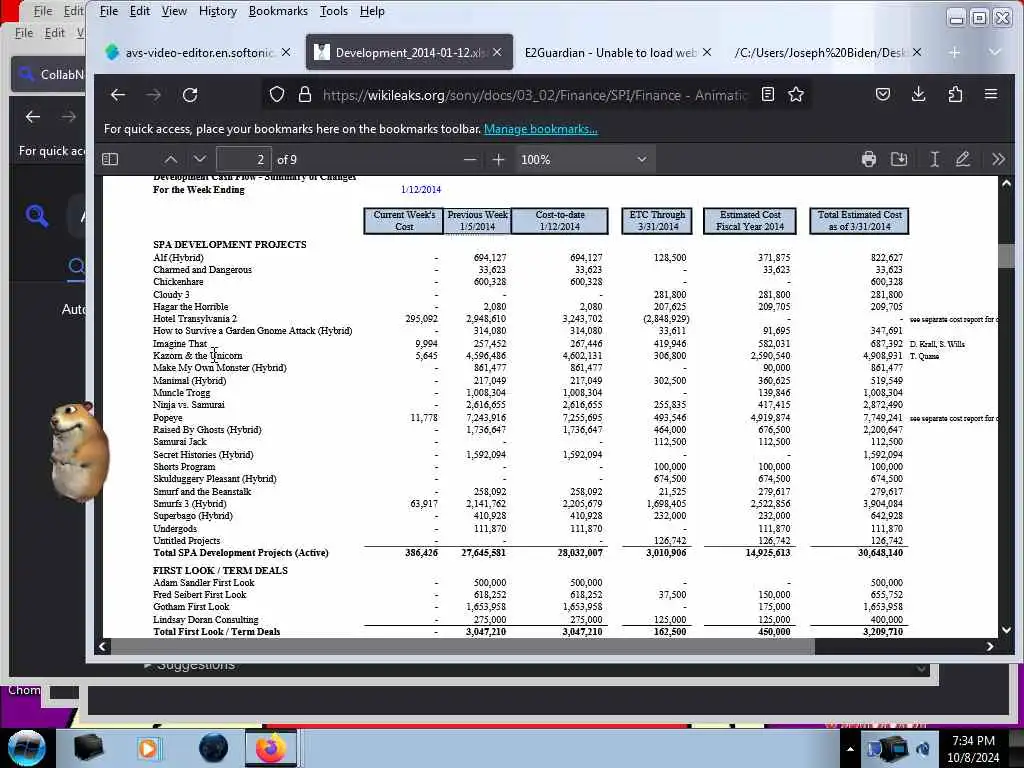Reload the current page
Image resolution: width=1024 pixels, height=768 pixels.
pos(190,95)
